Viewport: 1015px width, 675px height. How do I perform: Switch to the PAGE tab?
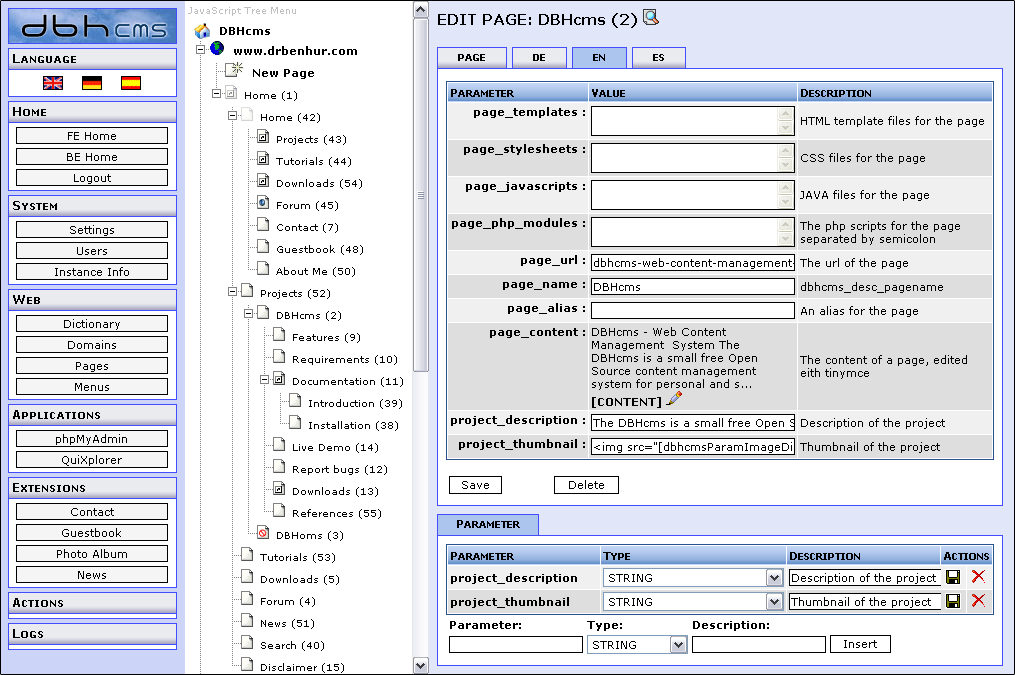tap(471, 58)
